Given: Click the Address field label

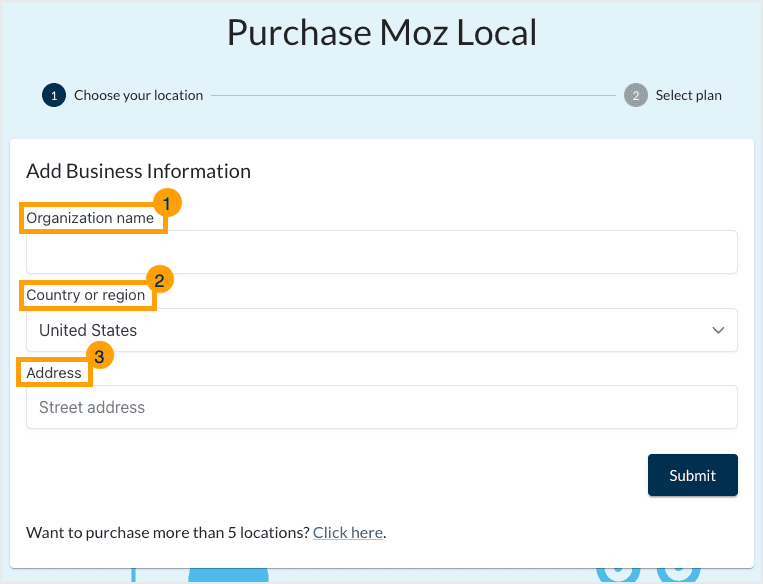Looking at the screenshot, I should tap(54, 373).
